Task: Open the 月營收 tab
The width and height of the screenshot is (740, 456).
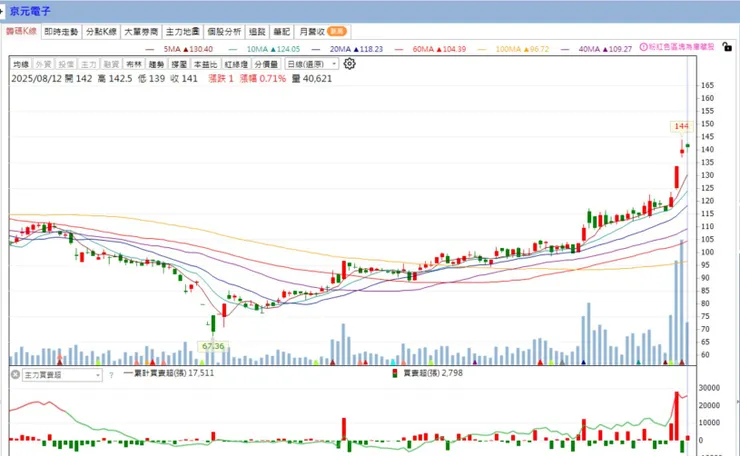Action: [x=323, y=32]
